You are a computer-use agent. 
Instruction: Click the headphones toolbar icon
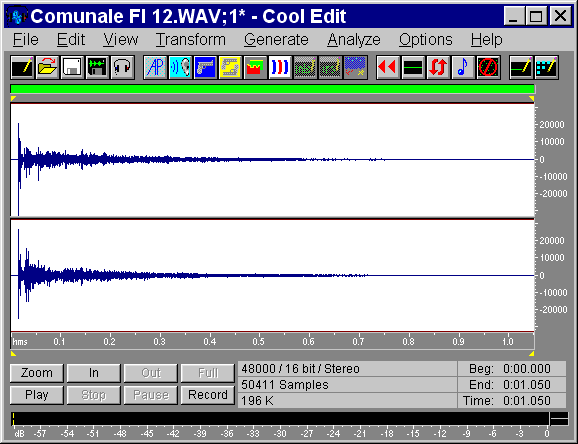coord(122,67)
